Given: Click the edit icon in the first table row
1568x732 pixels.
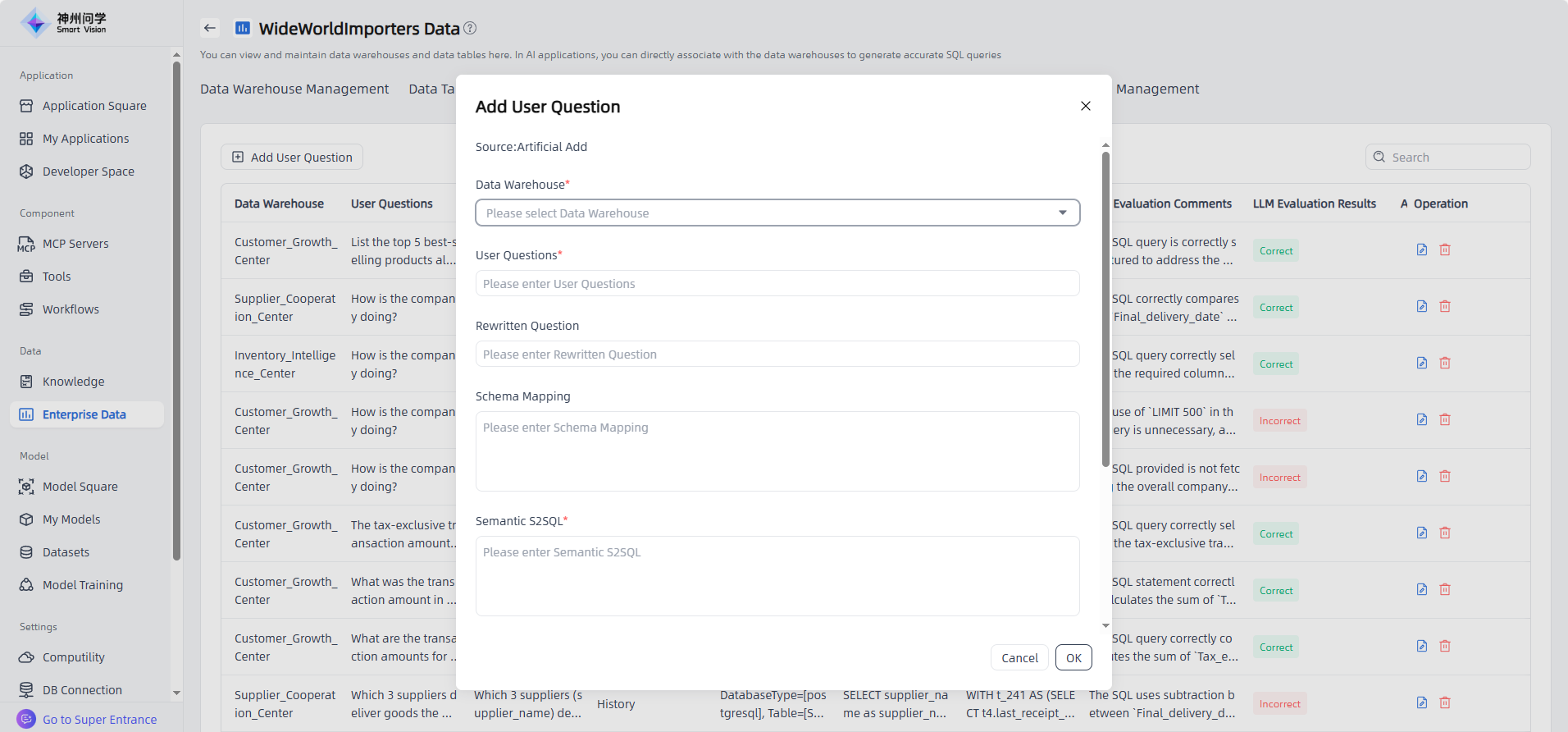Looking at the screenshot, I should (x=1422, y=249).
